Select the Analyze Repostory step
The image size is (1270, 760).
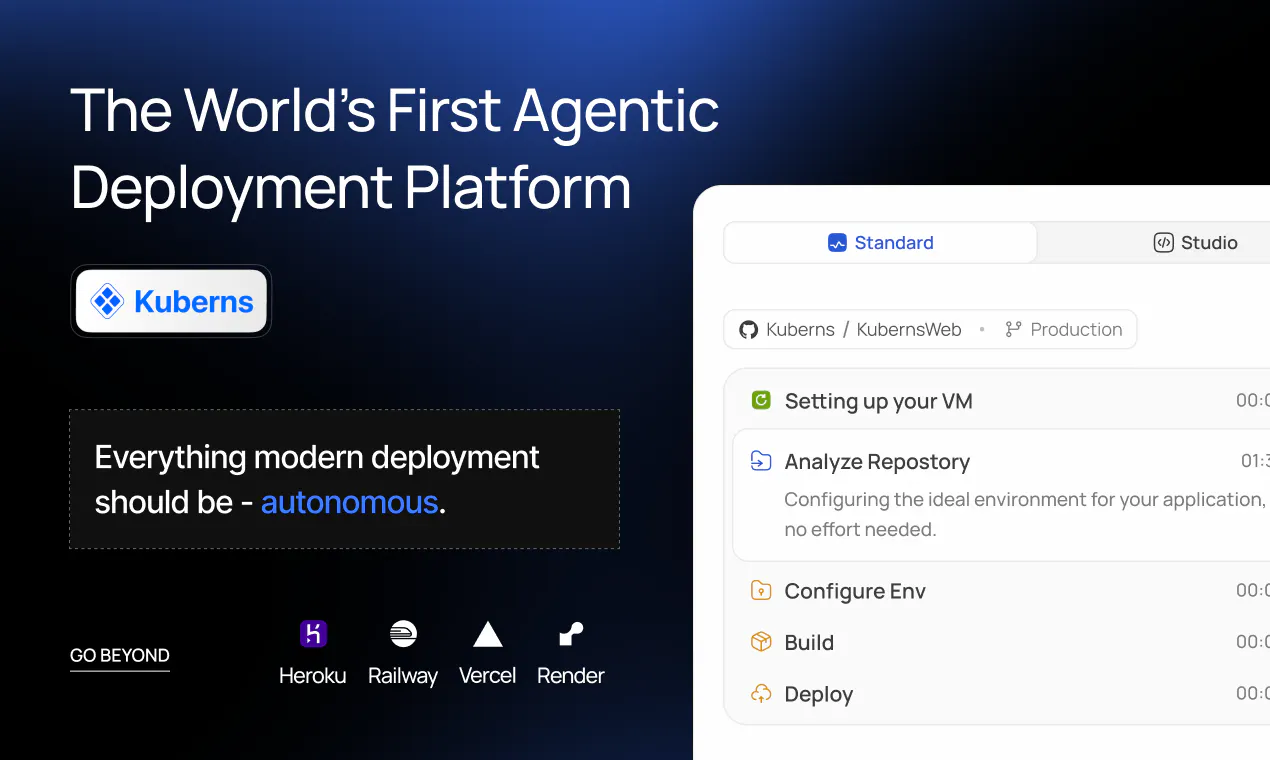1001,496
